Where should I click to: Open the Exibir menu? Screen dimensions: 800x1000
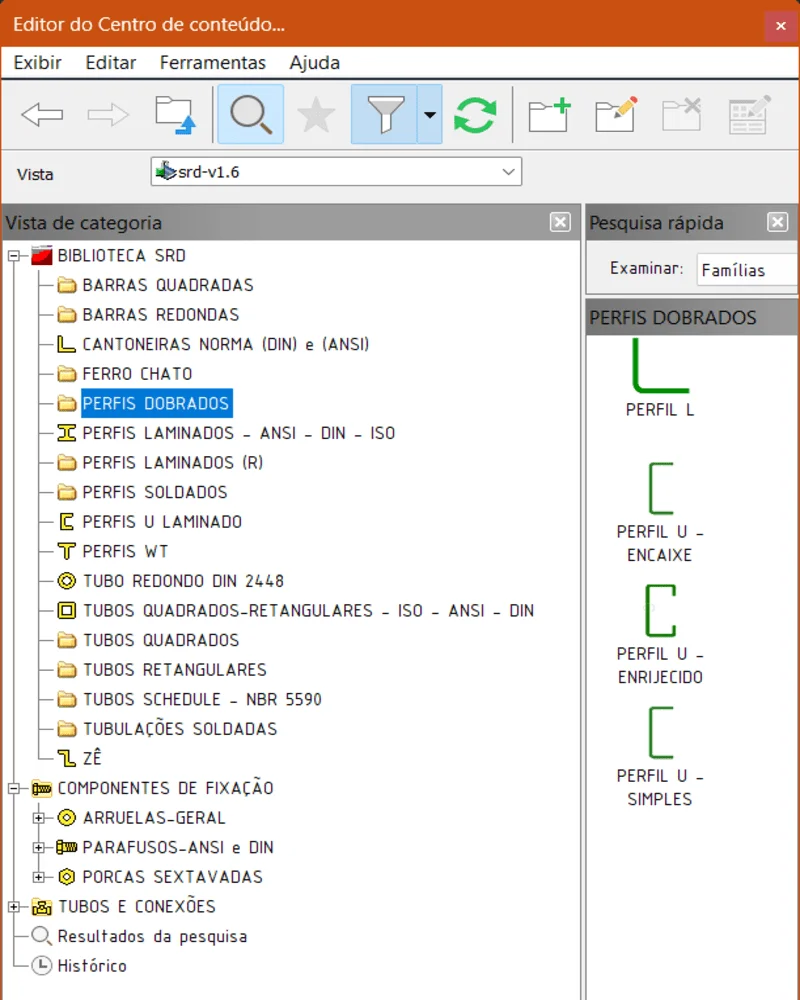point(37,62)
